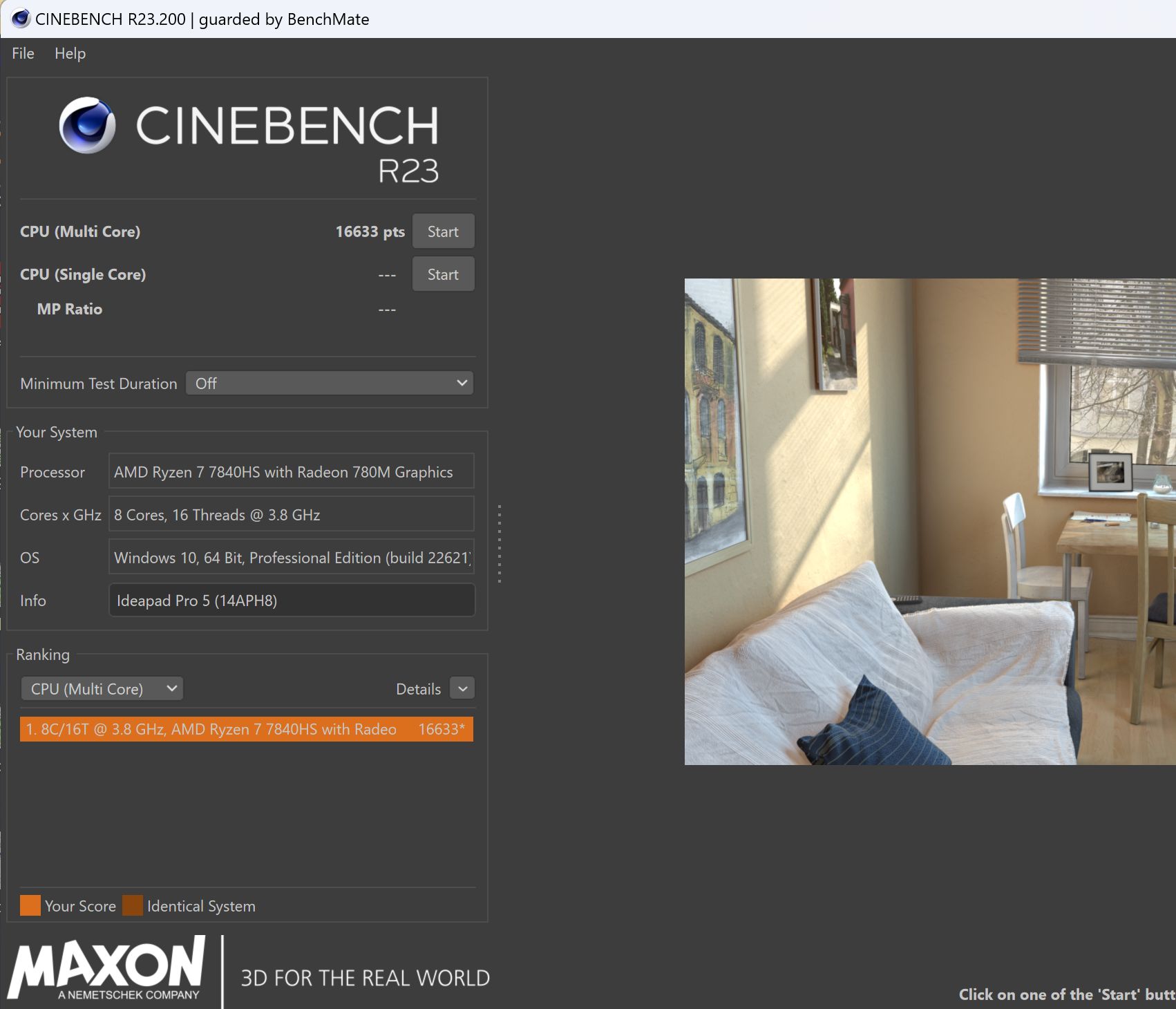
Task: Click the OS field Windows 10
Action: click(292, 558)
